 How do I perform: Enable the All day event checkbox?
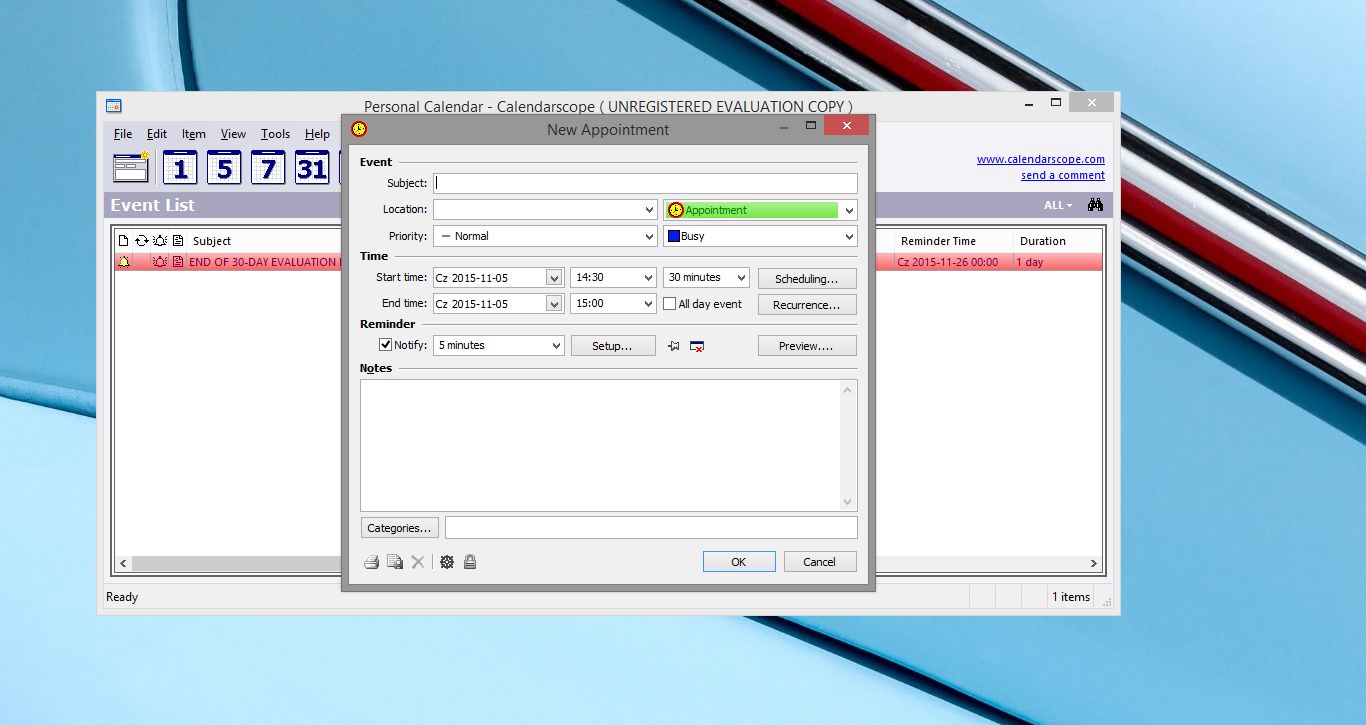point(670,303)
